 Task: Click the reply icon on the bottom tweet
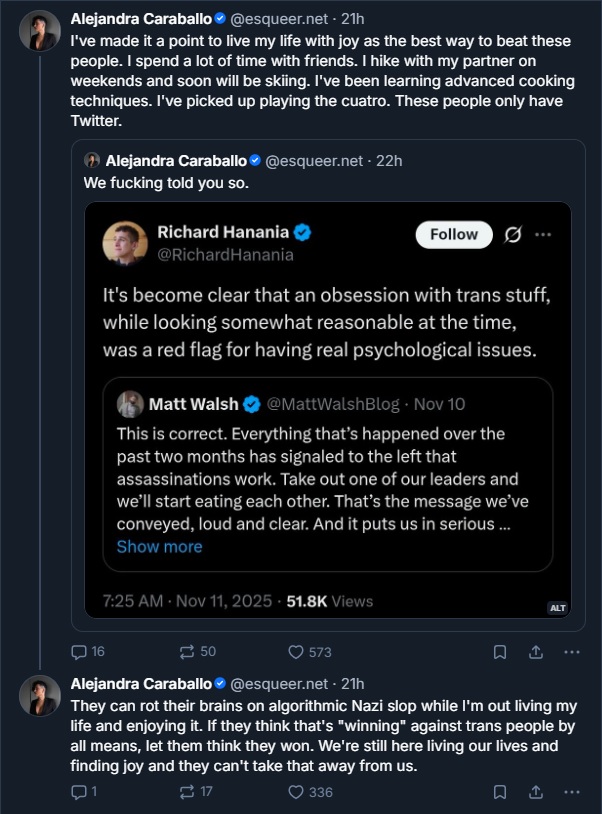78,791
